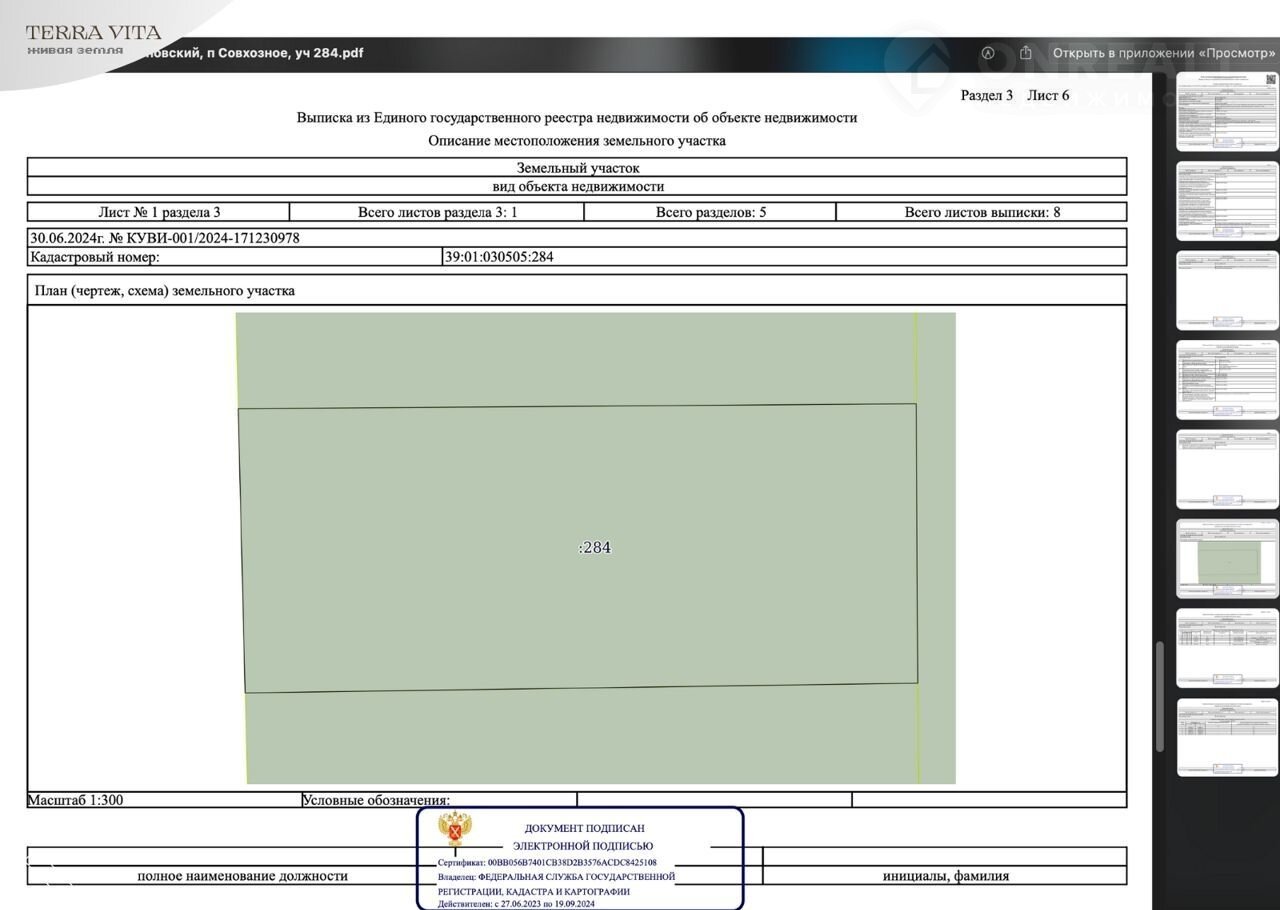1280x910 pixels.
Task: Select first page thumbnail with QR code
Action: [1227, 111]
